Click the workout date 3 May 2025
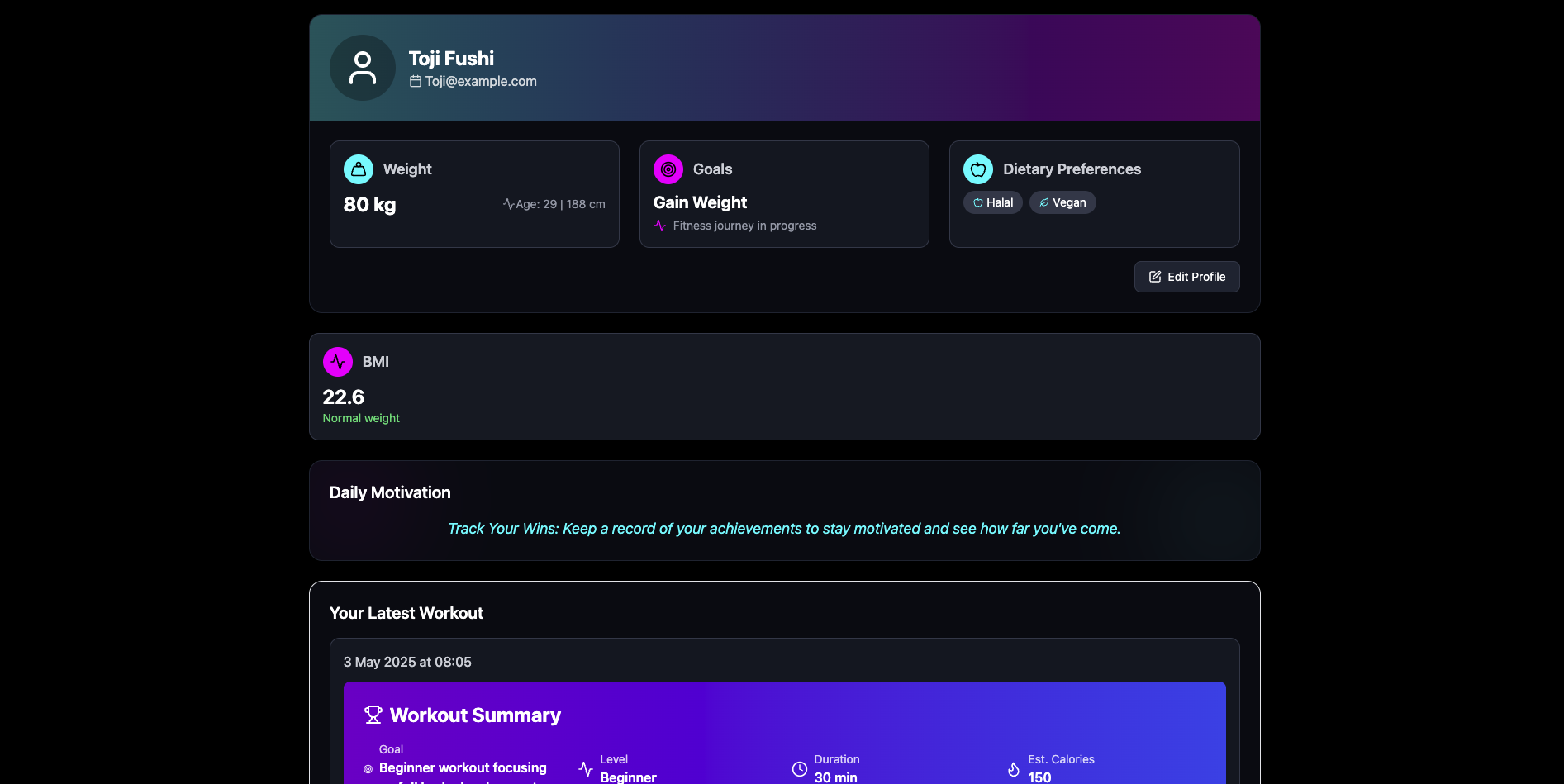This screenshot has height=784, width=1564. click(x=407, y=662)
